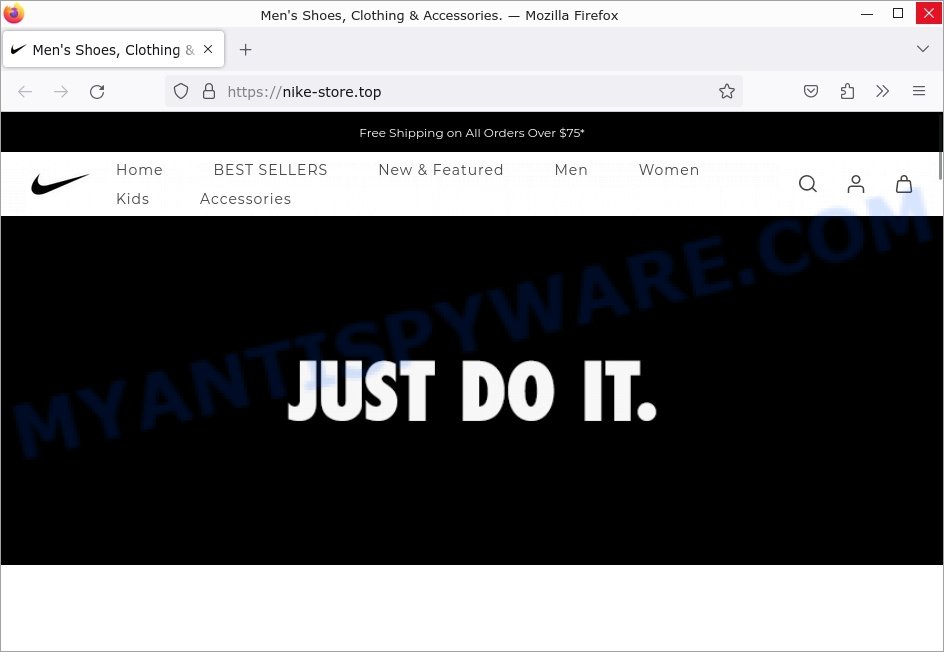Bookmark this page with the star

point(727,92)
